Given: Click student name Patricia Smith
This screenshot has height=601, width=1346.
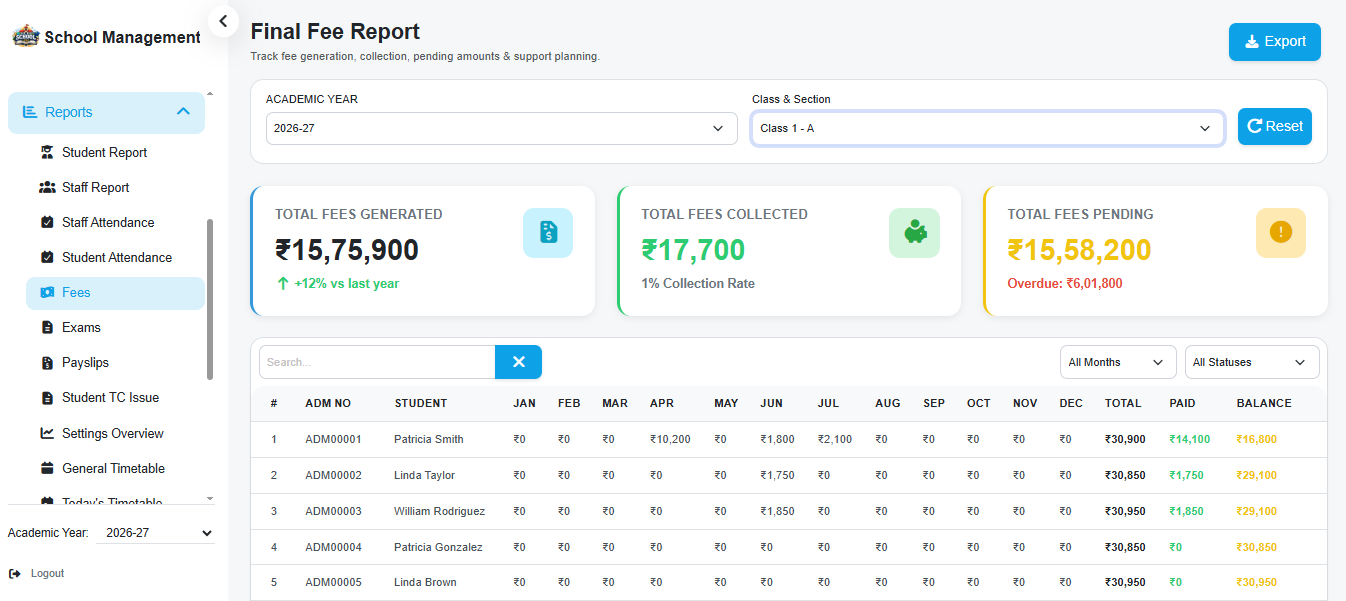Looking at the screenshot, I should 429,439.
